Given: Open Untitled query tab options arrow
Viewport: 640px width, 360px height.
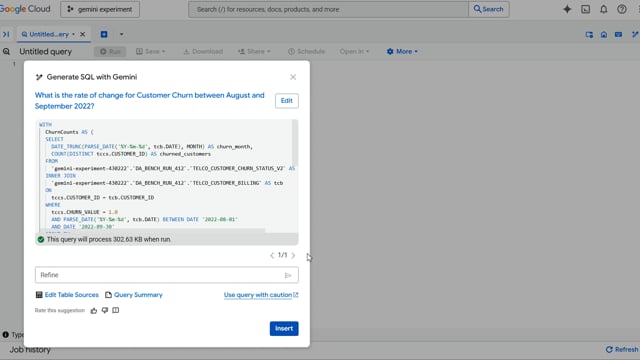Looking at the screenshot, I should (73, 34).
